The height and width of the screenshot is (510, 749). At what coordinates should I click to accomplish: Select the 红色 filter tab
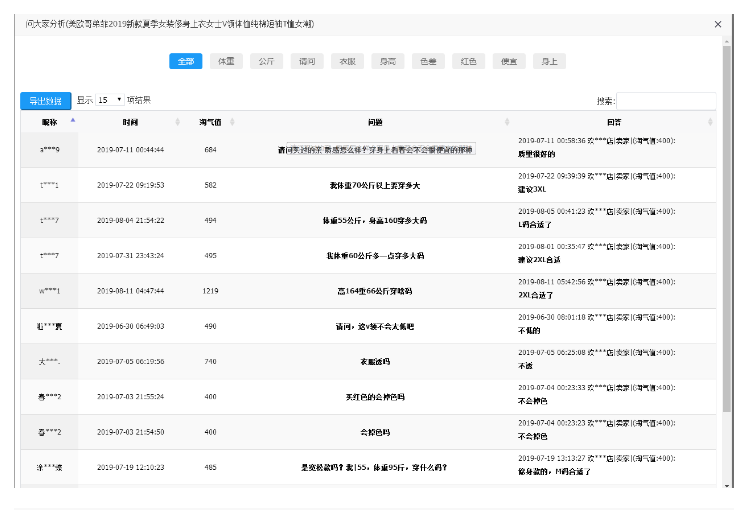click(x=469, y=61)
